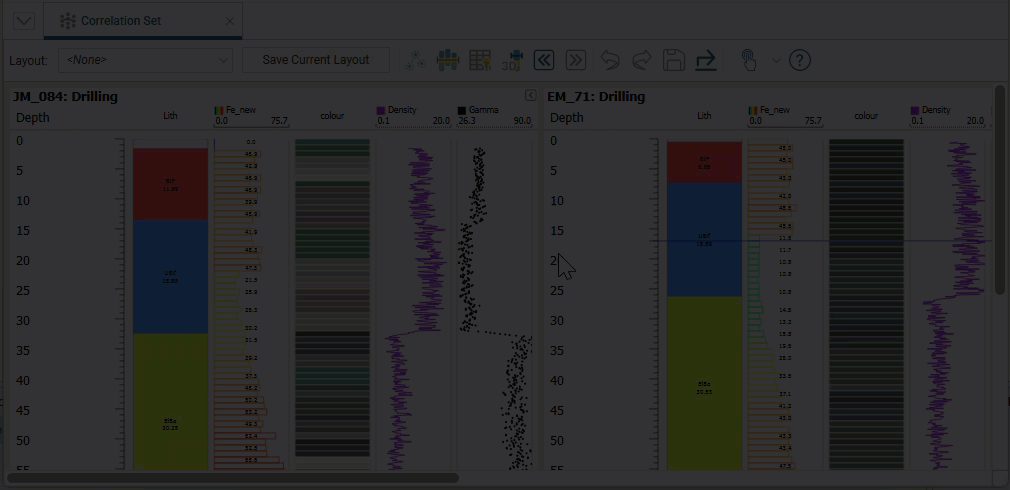
Task: Undo the last correlation change
Action: pos(610,60)
